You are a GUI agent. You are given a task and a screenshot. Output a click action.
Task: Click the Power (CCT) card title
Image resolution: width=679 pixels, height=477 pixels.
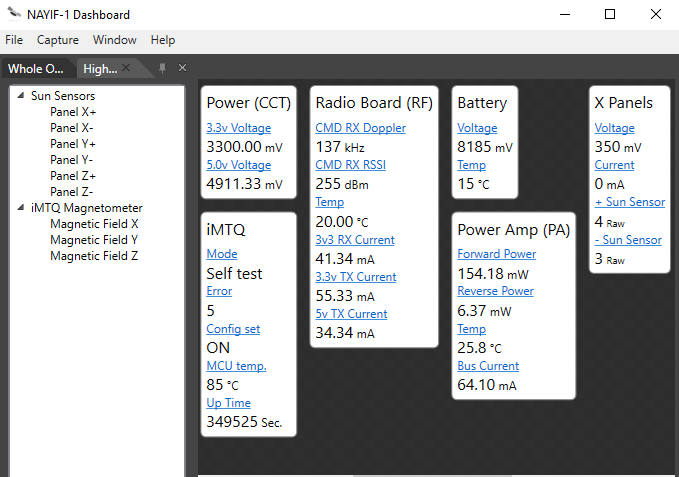point(249,103)
